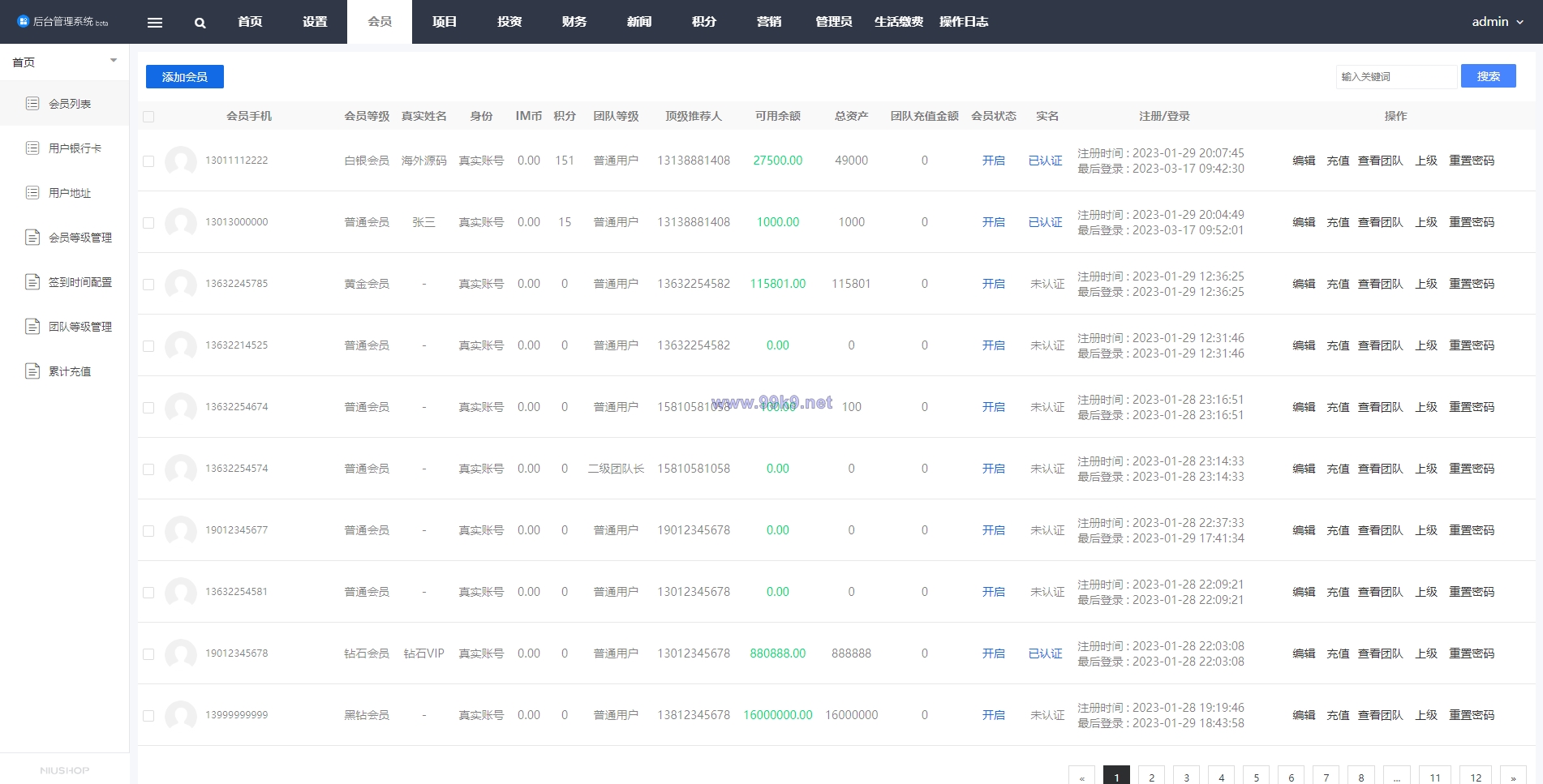Check the row checkbox for 13632254574

tap(148, 469)
